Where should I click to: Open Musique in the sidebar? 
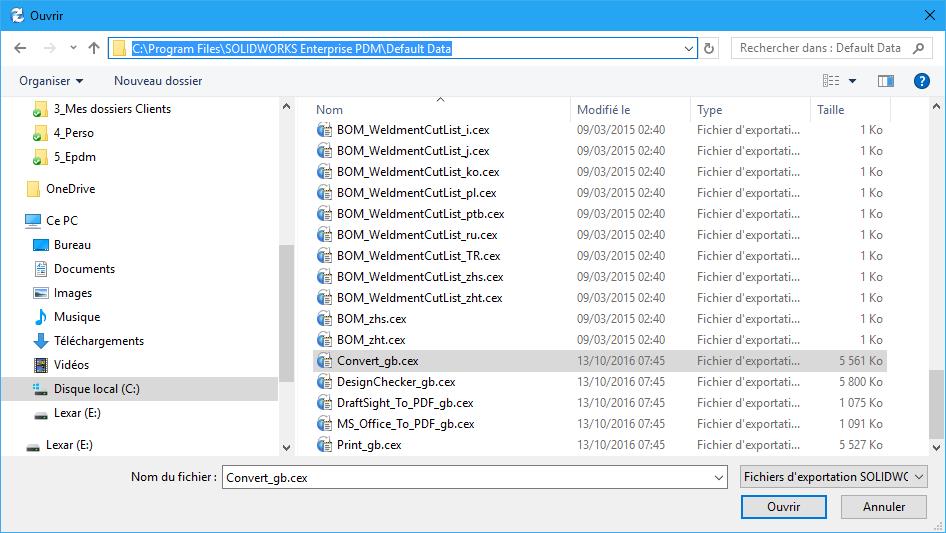coord(77,317)
